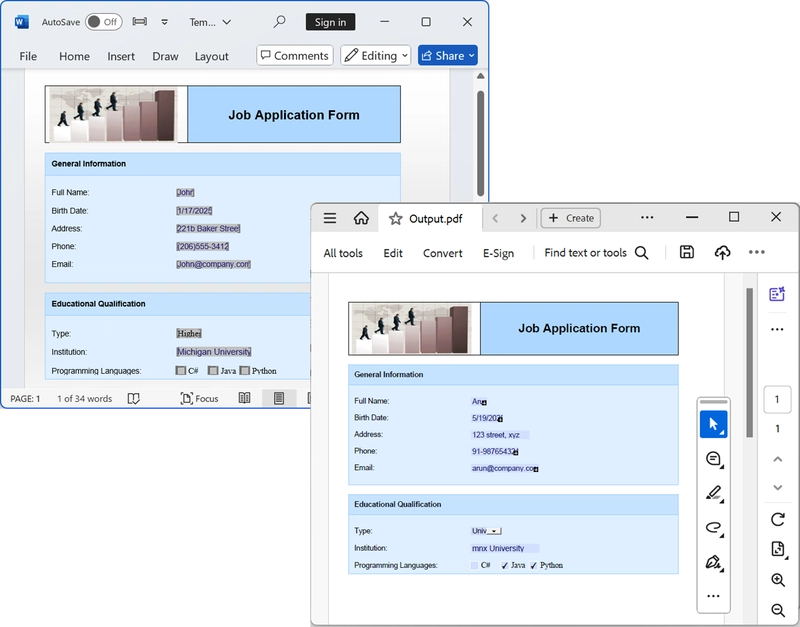Select the fill and sign pen tool in Acrobat

[x=713, y=562]
